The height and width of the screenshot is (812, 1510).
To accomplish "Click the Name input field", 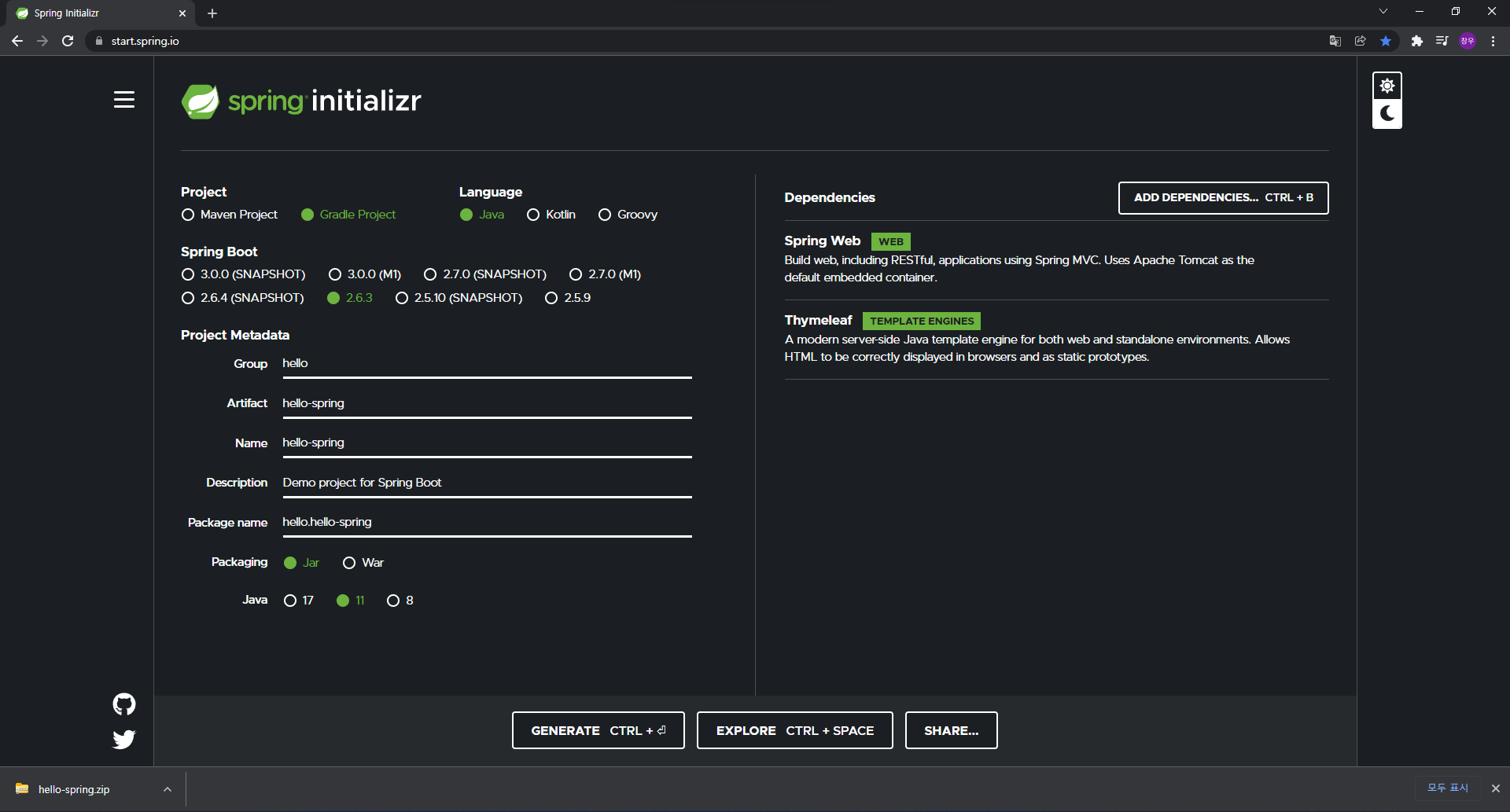I will click(487, 443).
